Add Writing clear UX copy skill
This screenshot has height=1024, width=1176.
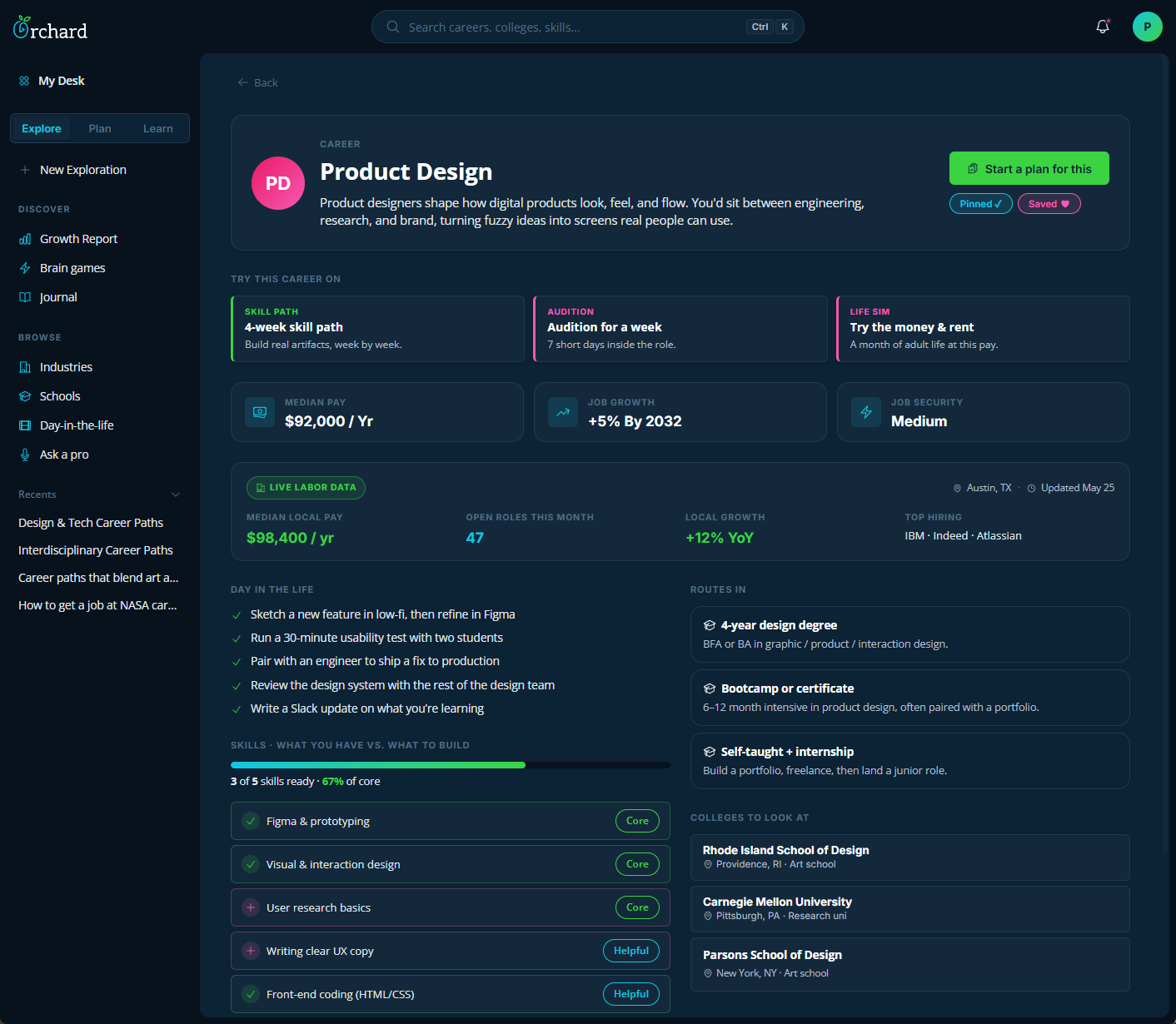[251, 951]
